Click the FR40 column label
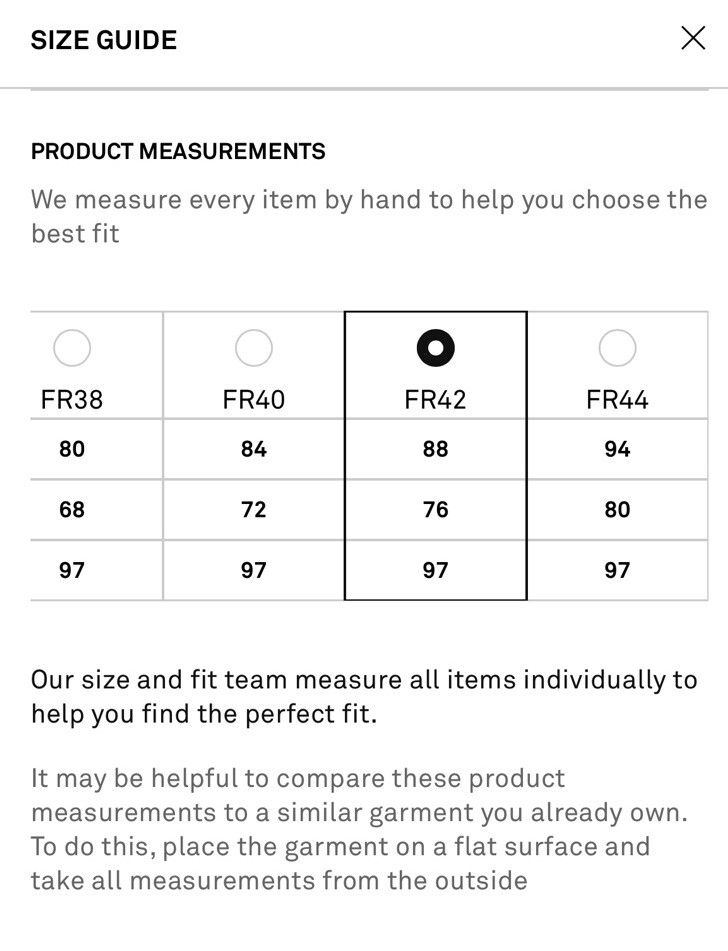The width and height of the screenshot is (728, 951). pos(254,400)
